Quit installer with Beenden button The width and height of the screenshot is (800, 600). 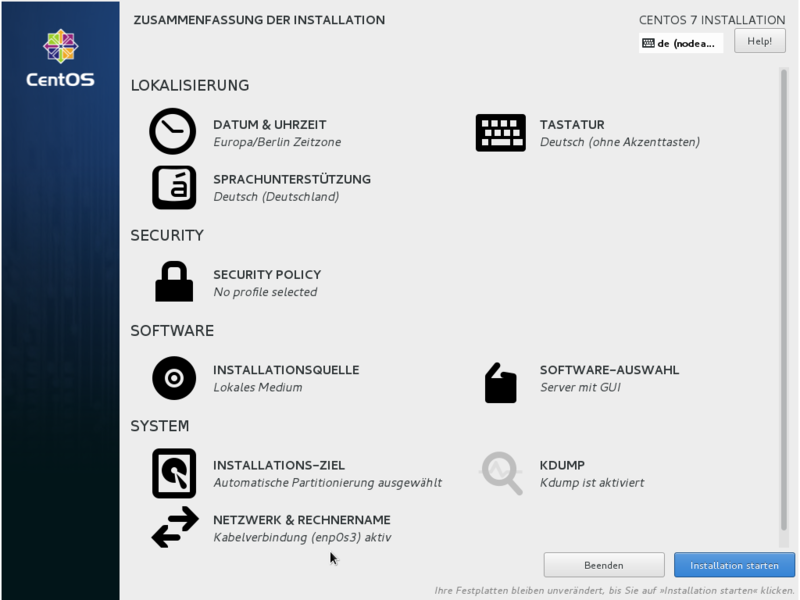pyautogui.click(x=604, y=565)
